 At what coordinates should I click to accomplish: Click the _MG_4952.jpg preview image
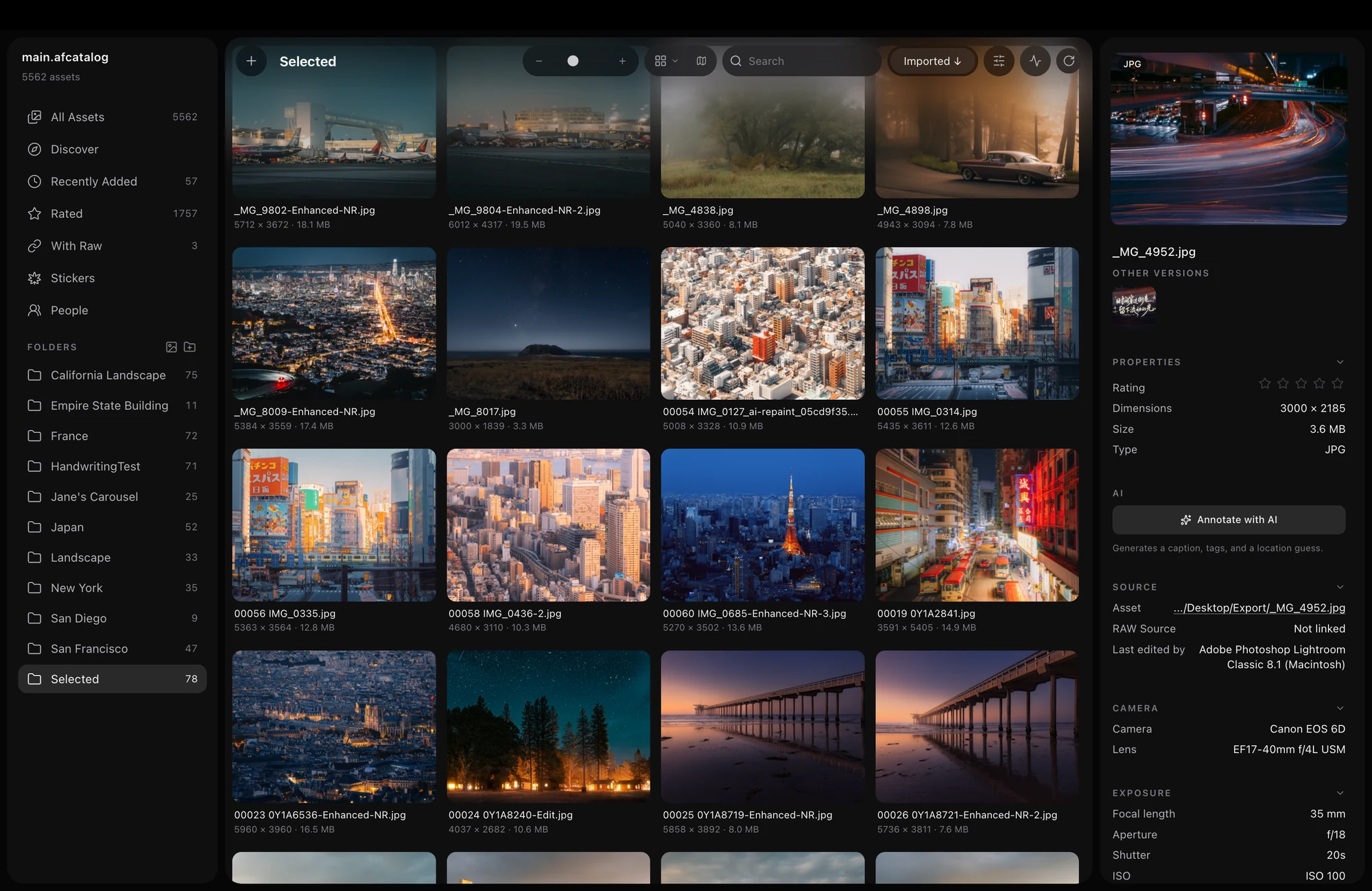coord(1229,139)
